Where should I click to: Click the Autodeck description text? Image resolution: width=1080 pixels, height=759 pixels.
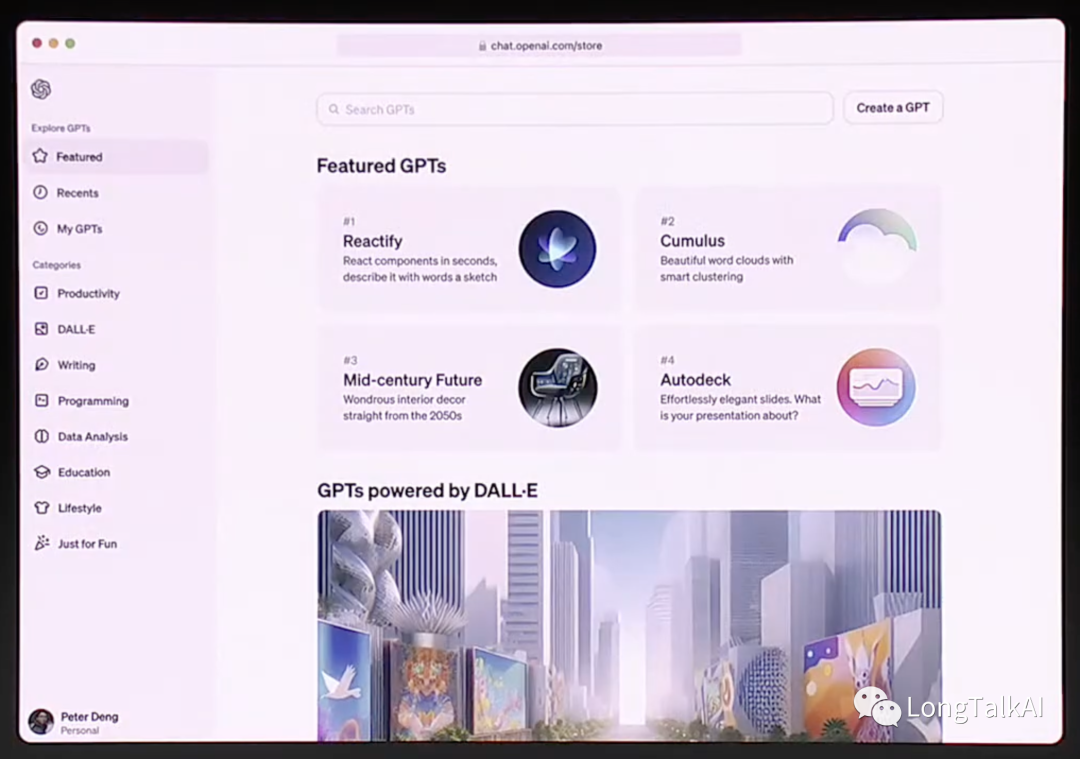[x=740, y=407]
